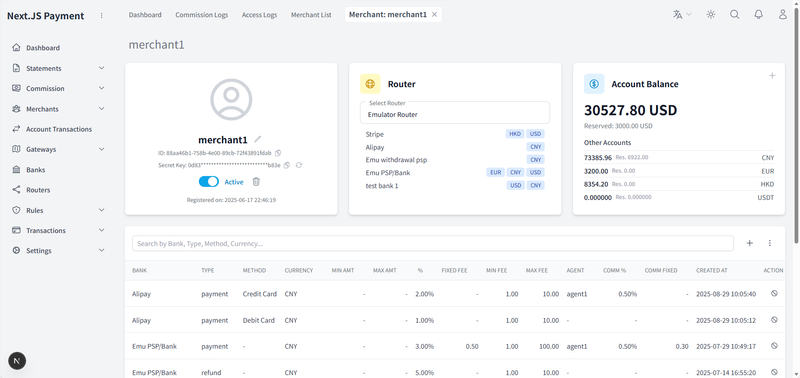Image resolution: width=800 pixels, height=378 pixels.
Task: Click the Next.js N badge
Action: (x=17, y=361)
